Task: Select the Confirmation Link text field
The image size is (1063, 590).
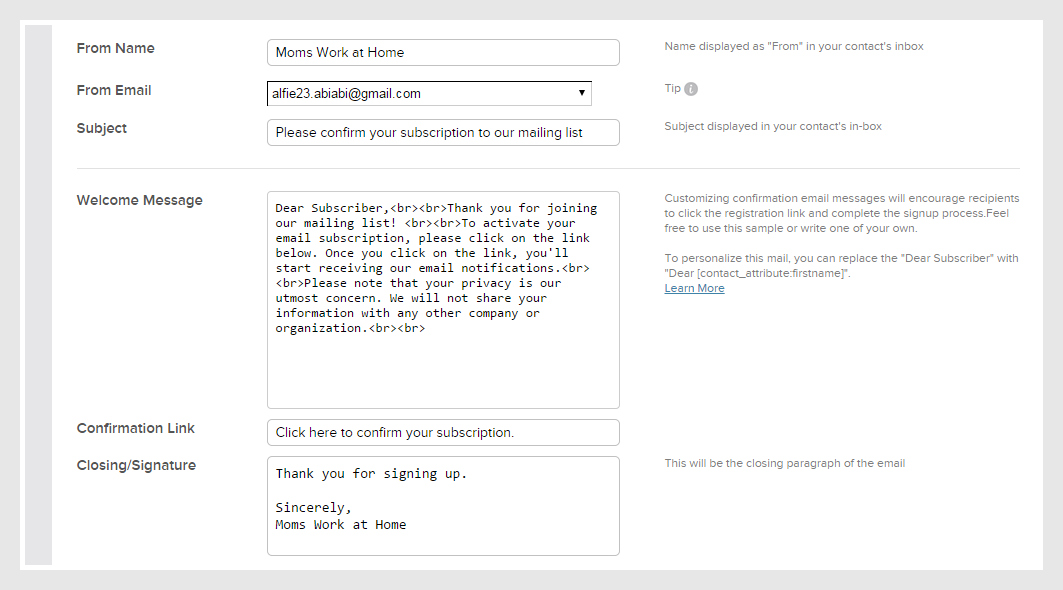Action: tap(443, 432)
